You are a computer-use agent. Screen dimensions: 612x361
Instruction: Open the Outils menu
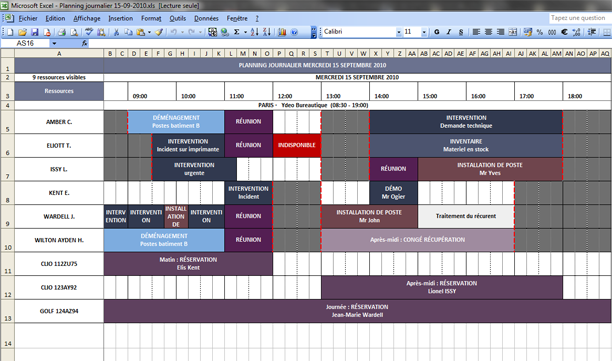click(x=178, y=18)
